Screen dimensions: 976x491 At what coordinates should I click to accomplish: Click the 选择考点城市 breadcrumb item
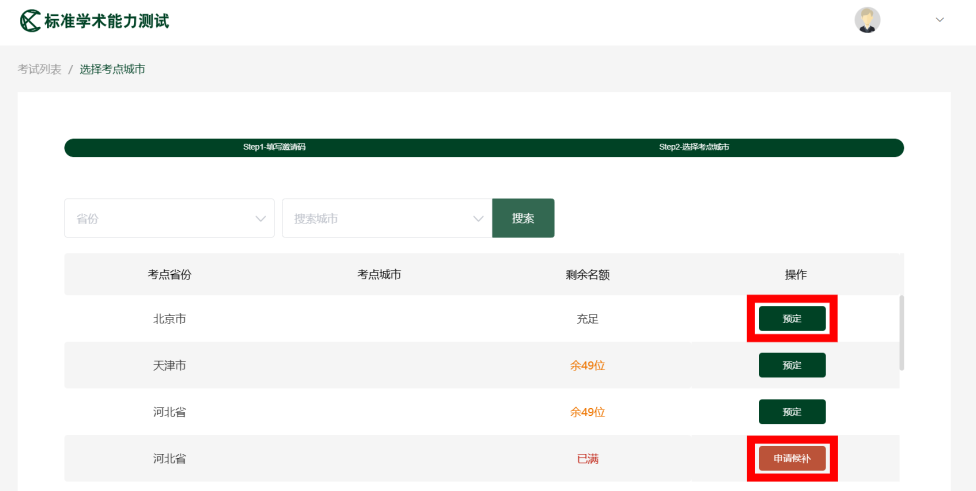click(x=112, y=69)
